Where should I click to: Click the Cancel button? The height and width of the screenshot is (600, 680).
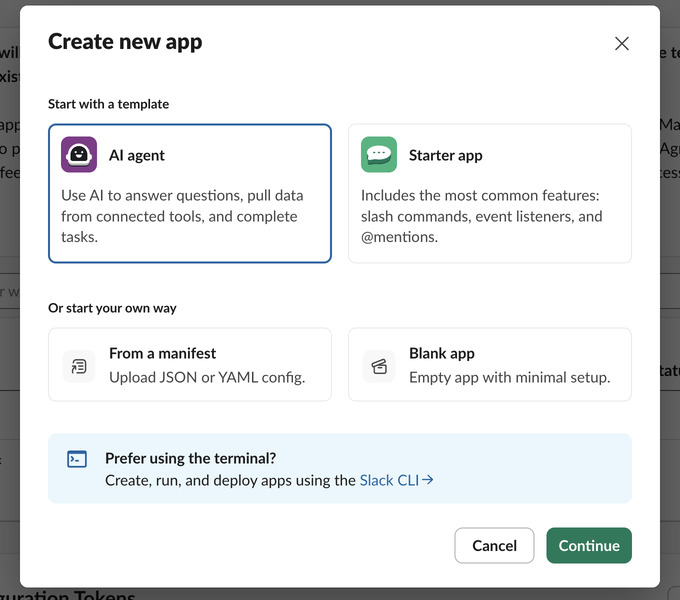[494, 545]
